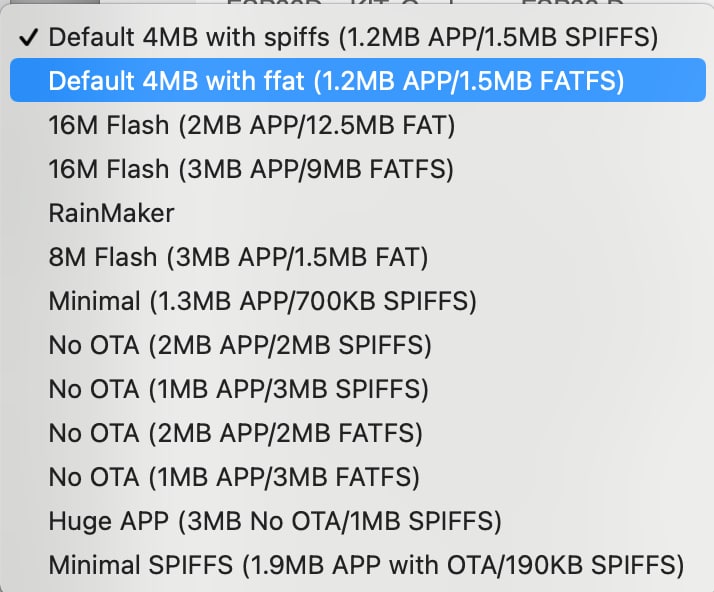The image size is (714, 592).
Task: Pick Minimal (1.3MB APP/700KB SPIFFS)
Action: 262,301
